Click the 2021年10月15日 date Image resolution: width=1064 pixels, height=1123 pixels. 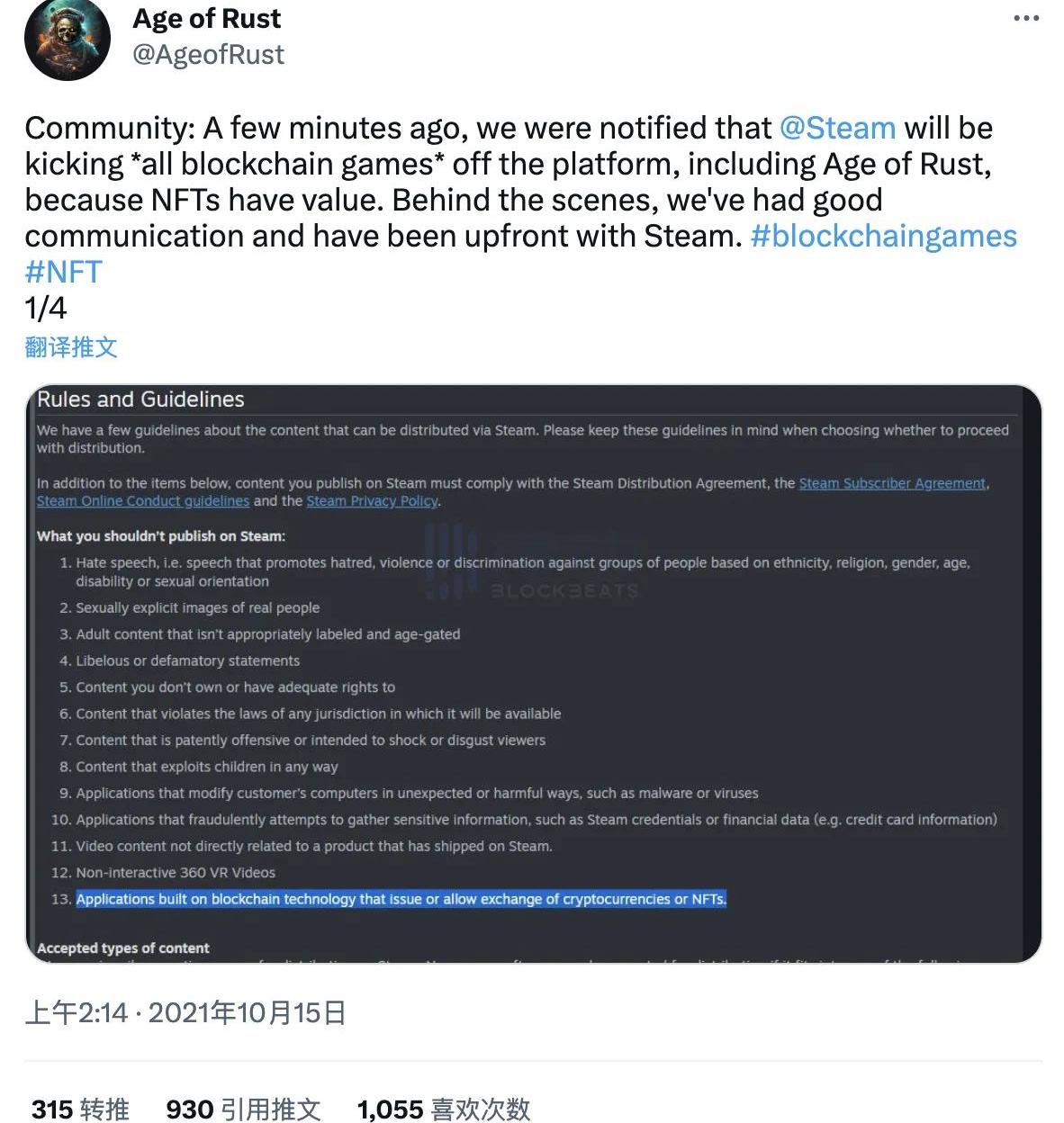click(248, 1013)
